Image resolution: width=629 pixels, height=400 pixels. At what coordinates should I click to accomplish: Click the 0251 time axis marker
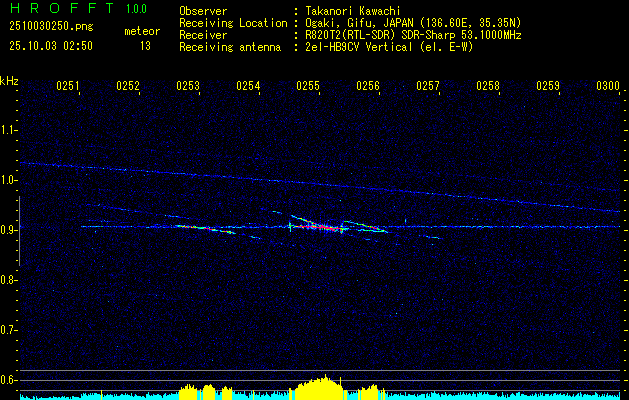pyautogui.click(x=68, y=86)
